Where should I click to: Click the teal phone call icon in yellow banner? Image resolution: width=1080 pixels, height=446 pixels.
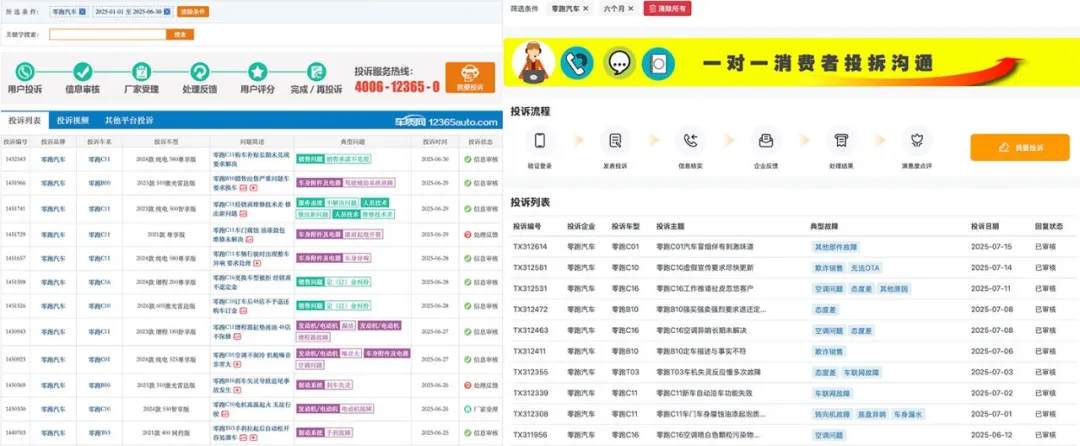click(577, 63)
